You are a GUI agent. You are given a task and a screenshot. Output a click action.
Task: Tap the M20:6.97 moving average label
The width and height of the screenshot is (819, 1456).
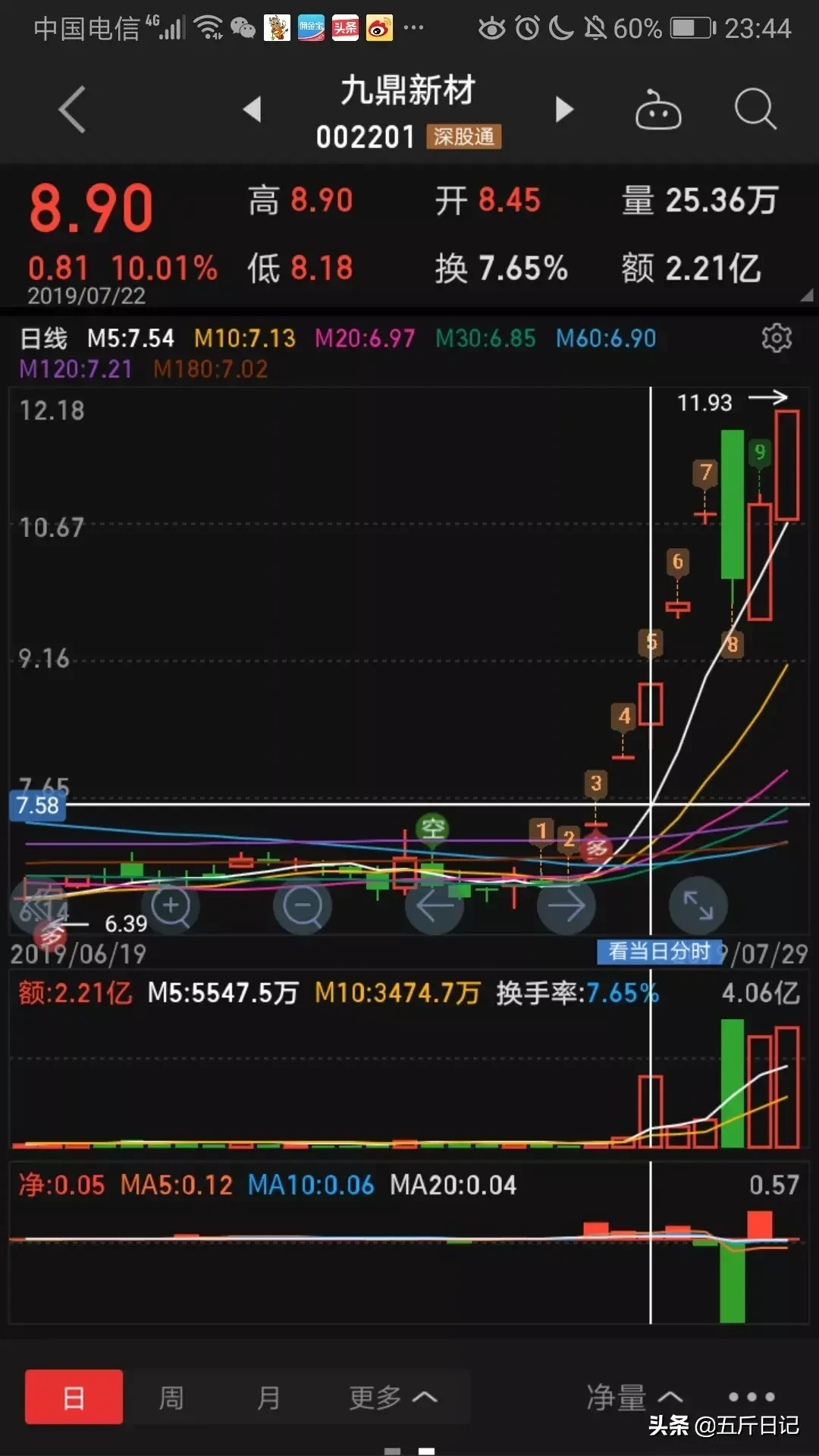(x=365, y=338)
